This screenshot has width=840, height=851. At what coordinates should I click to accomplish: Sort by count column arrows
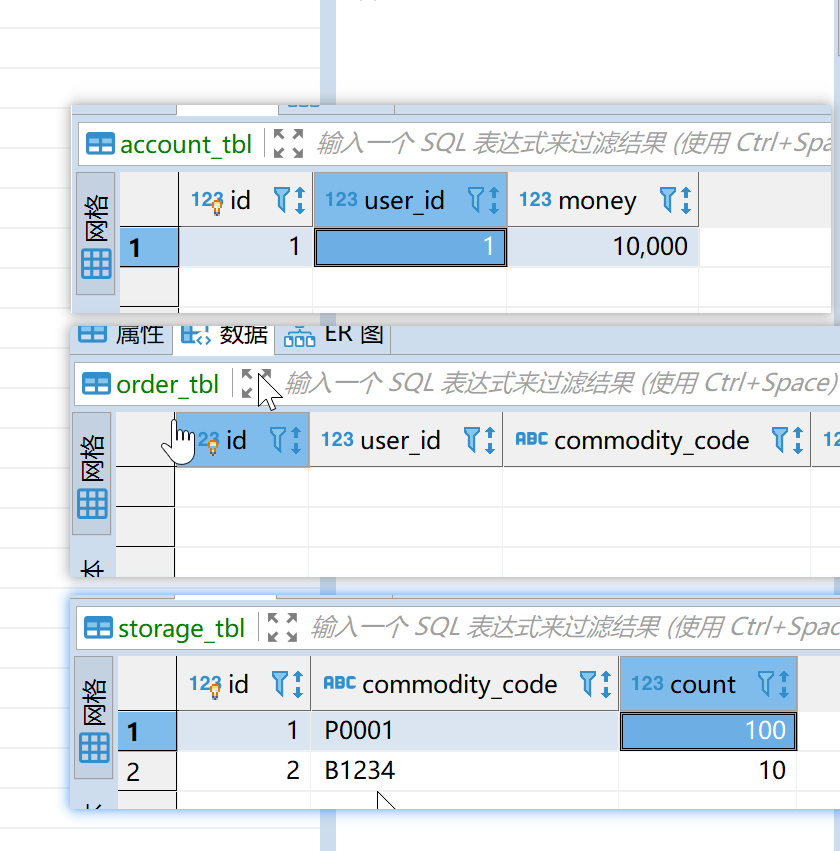[x=784, y=684]
